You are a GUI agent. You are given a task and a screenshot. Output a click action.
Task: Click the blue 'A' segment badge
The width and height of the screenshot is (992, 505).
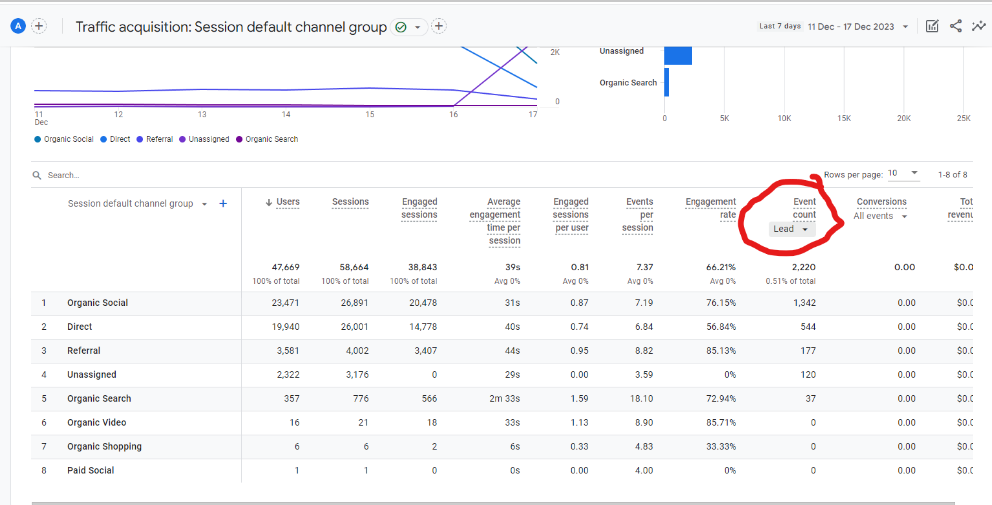point(18,26)
